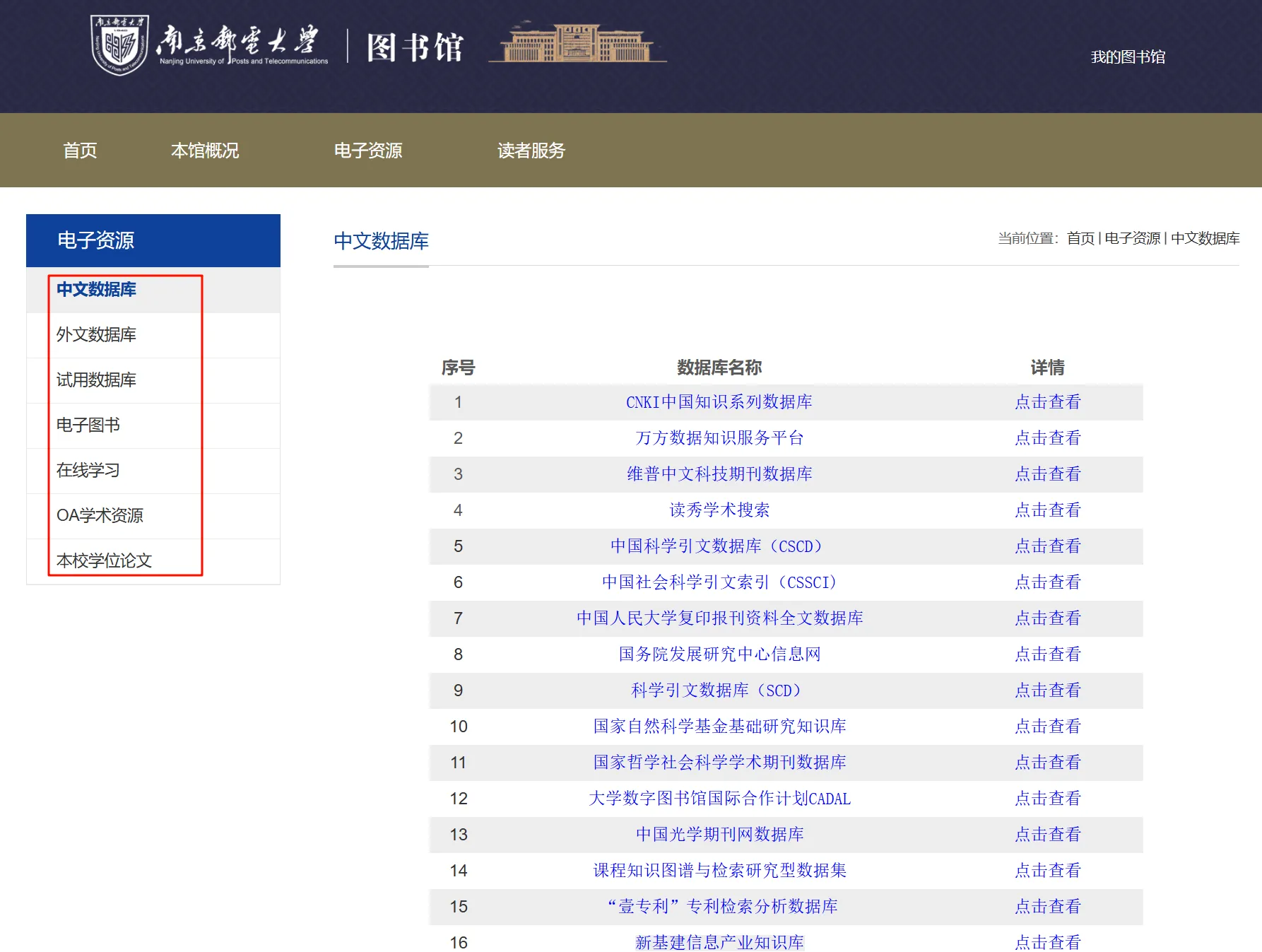The width and height of the screenshot is (1262, 952).
Task: Select 试用数据库 in the sidebar
Action: pos(96,380)
